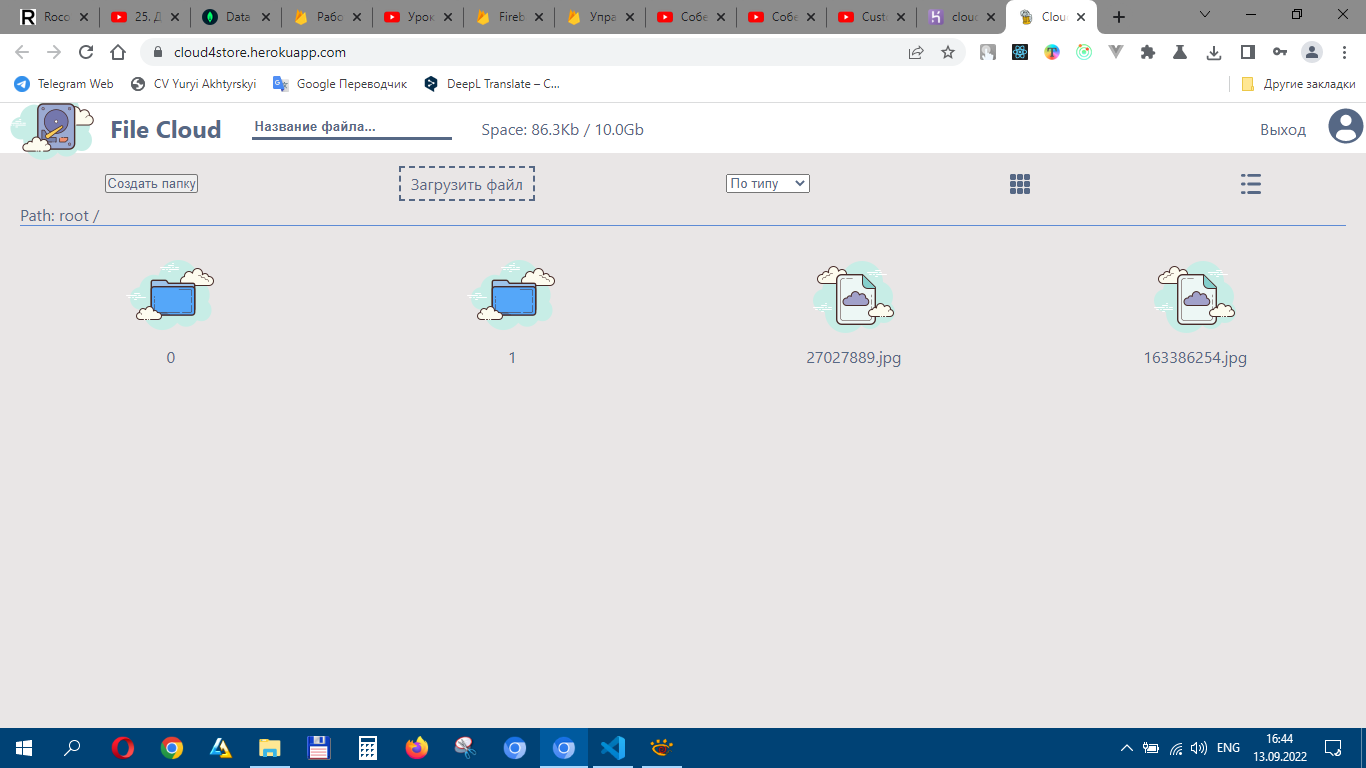1366x768 pixels.
Task: Switch to grid view of files
Action: 1019,184
